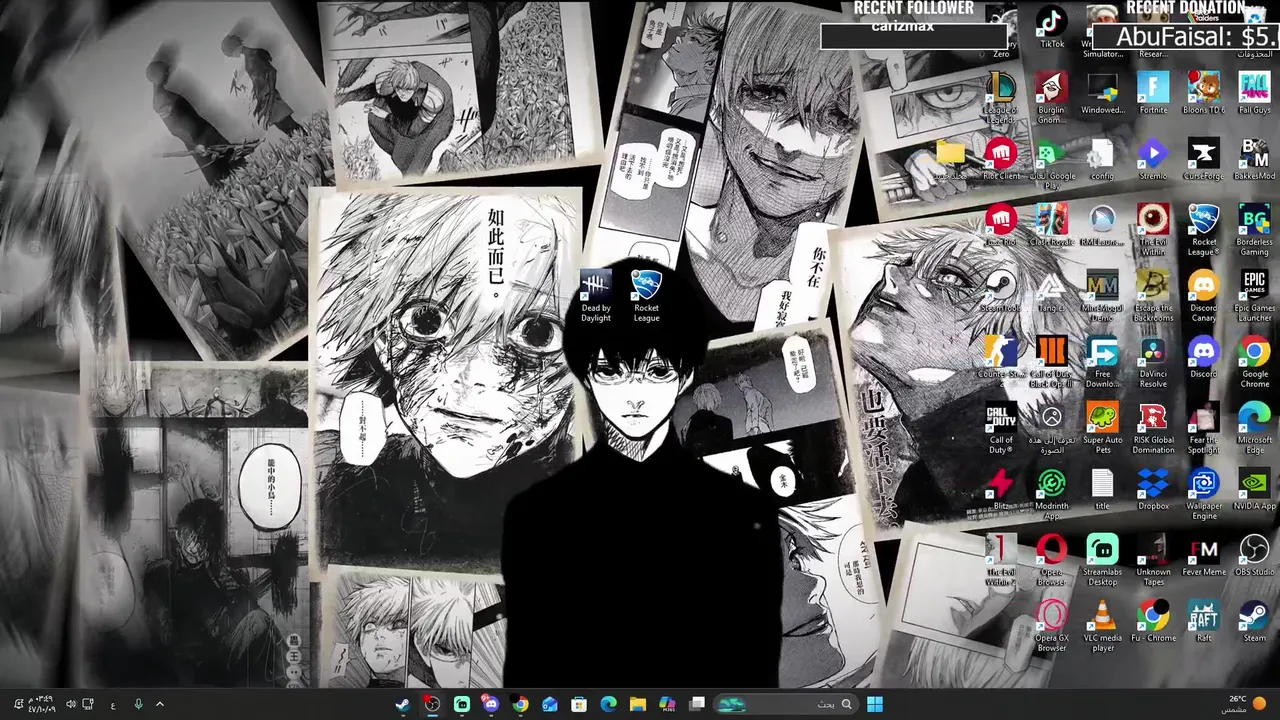Screen dimensions: 1280x720
Task: Launch Discord Canary from the desktop
Action: pyautogui.click(x=1203, y=296)
